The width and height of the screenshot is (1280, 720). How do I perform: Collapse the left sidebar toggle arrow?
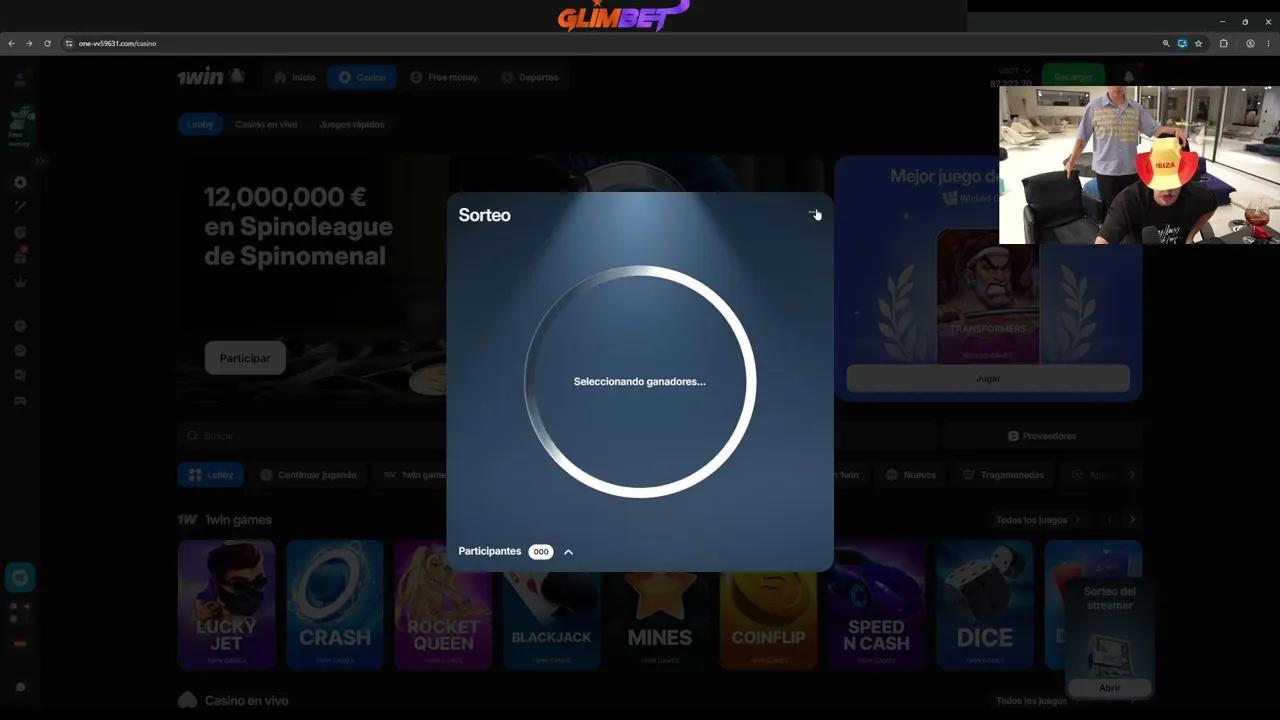pyautogui.click(x=40, y=160)
